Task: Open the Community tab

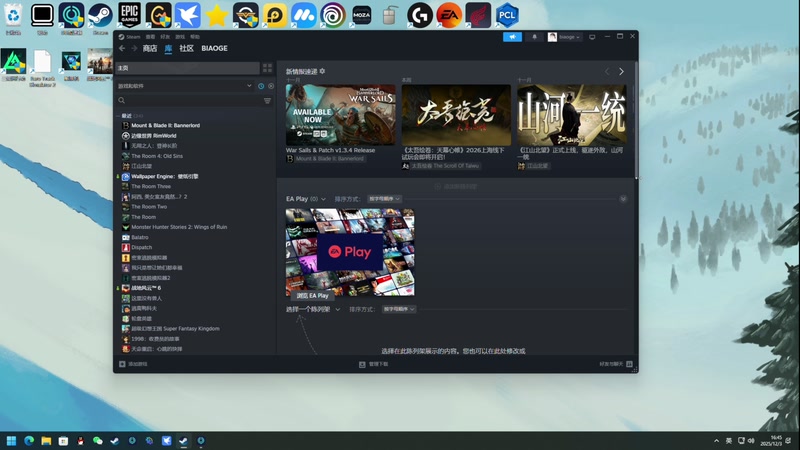Action: coord(186,48)
